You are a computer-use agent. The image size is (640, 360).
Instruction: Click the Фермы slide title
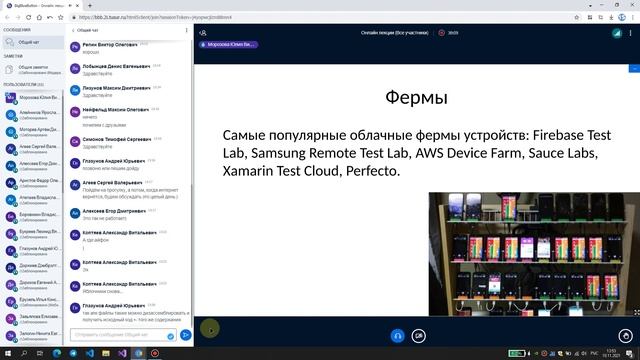(416, 97)
